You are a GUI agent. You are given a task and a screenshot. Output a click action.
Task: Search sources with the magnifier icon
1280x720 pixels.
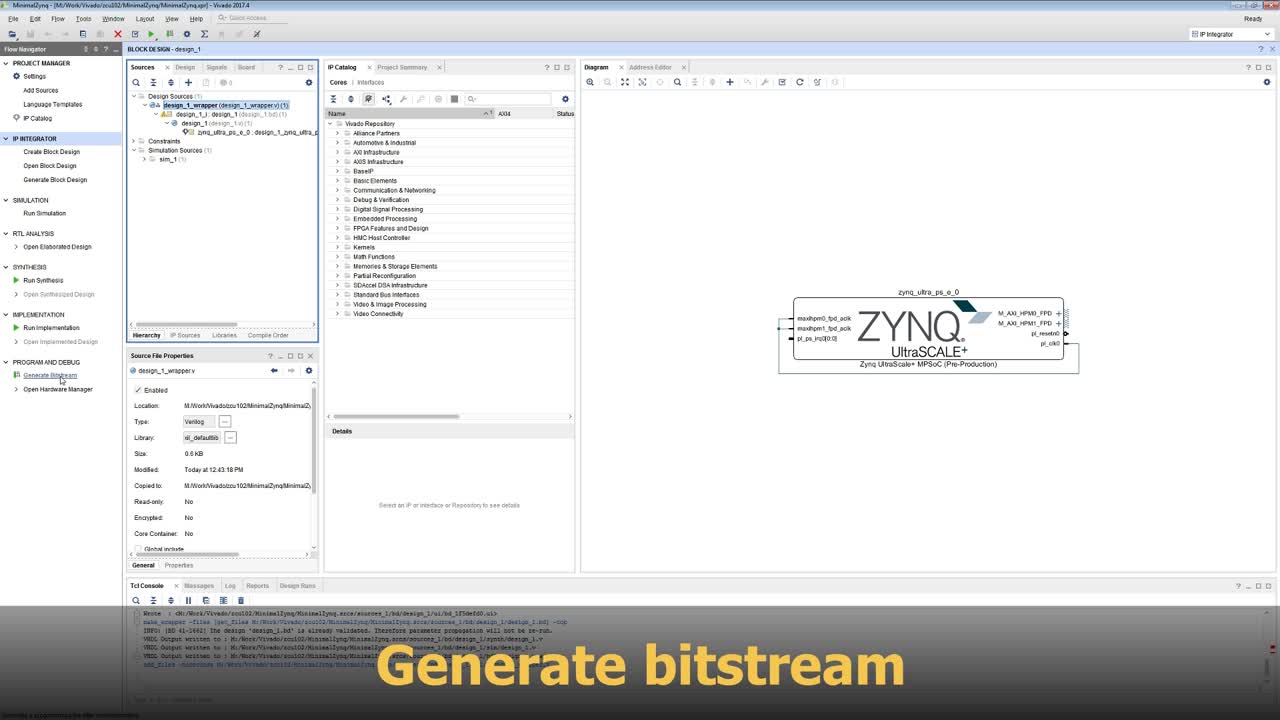(136, 83)
